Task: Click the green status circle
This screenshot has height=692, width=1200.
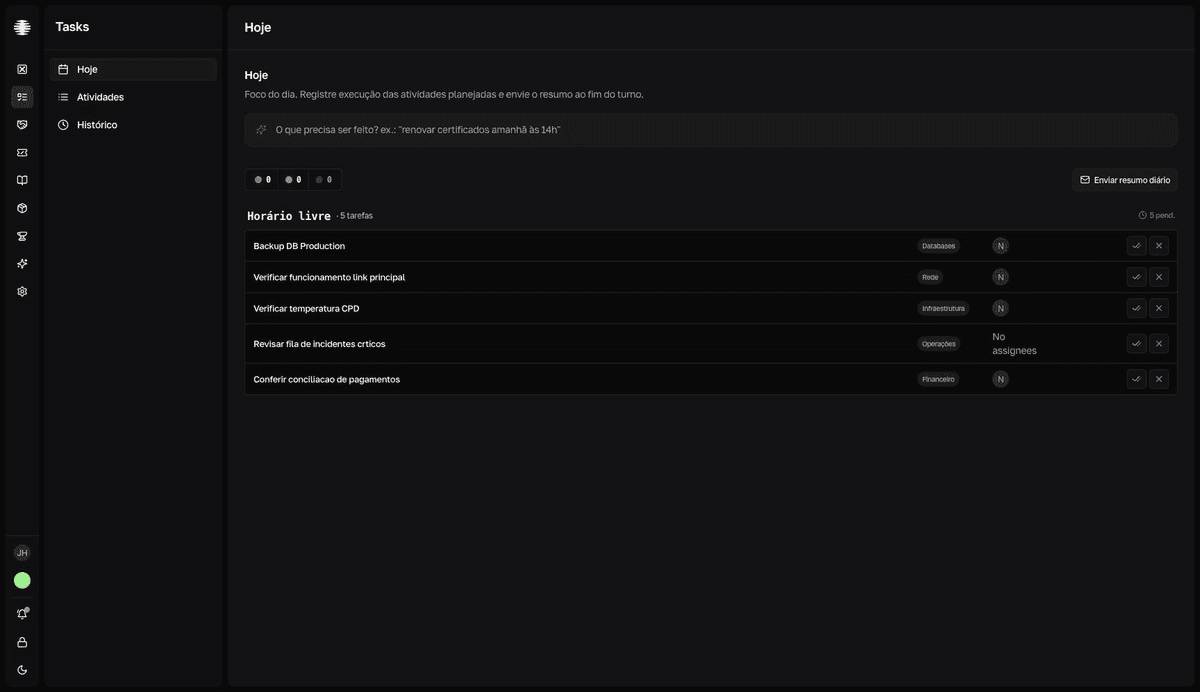Action: click(x=22, y=581)
